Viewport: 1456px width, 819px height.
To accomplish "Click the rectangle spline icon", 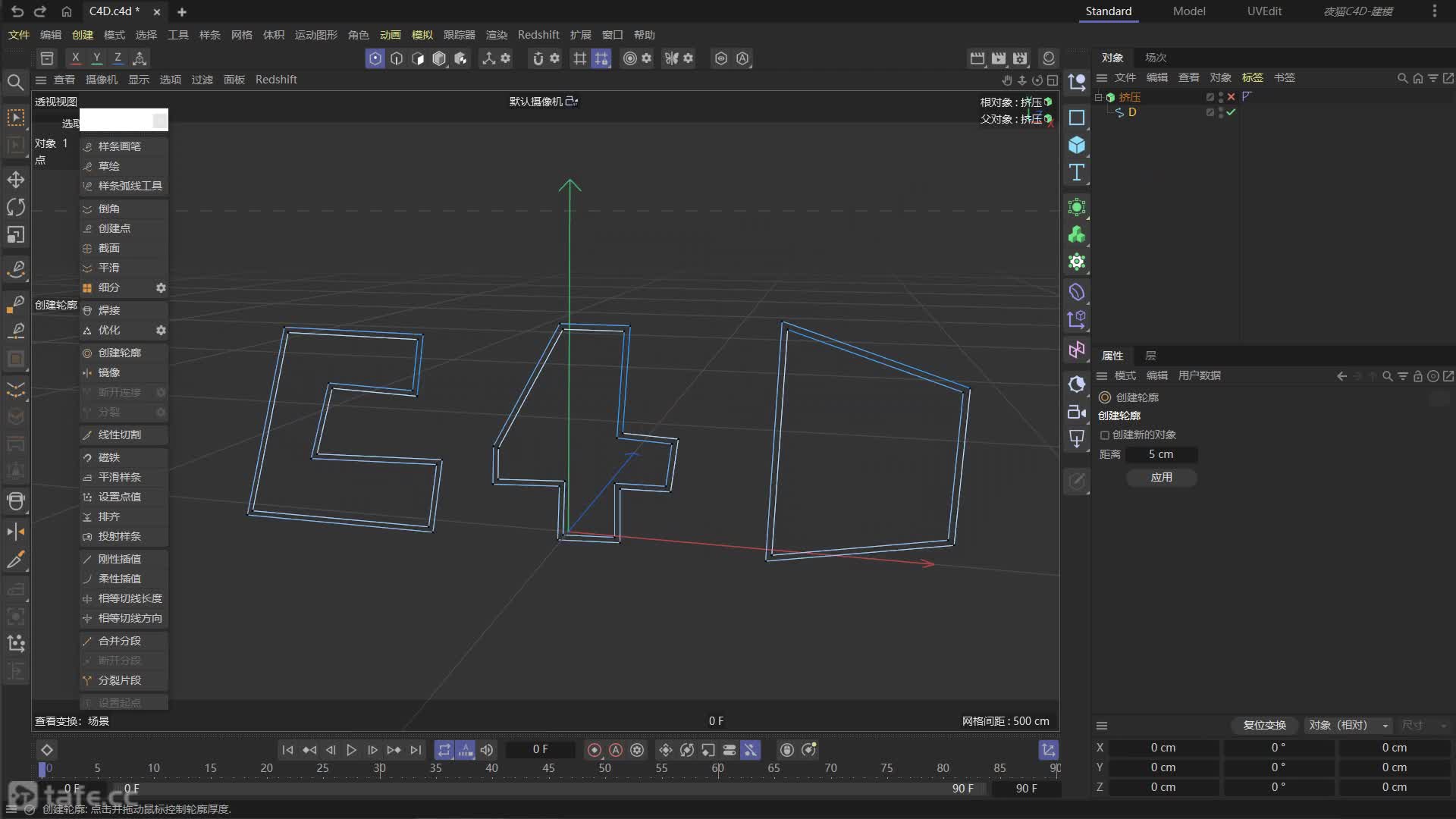I will coord(1077,118).
